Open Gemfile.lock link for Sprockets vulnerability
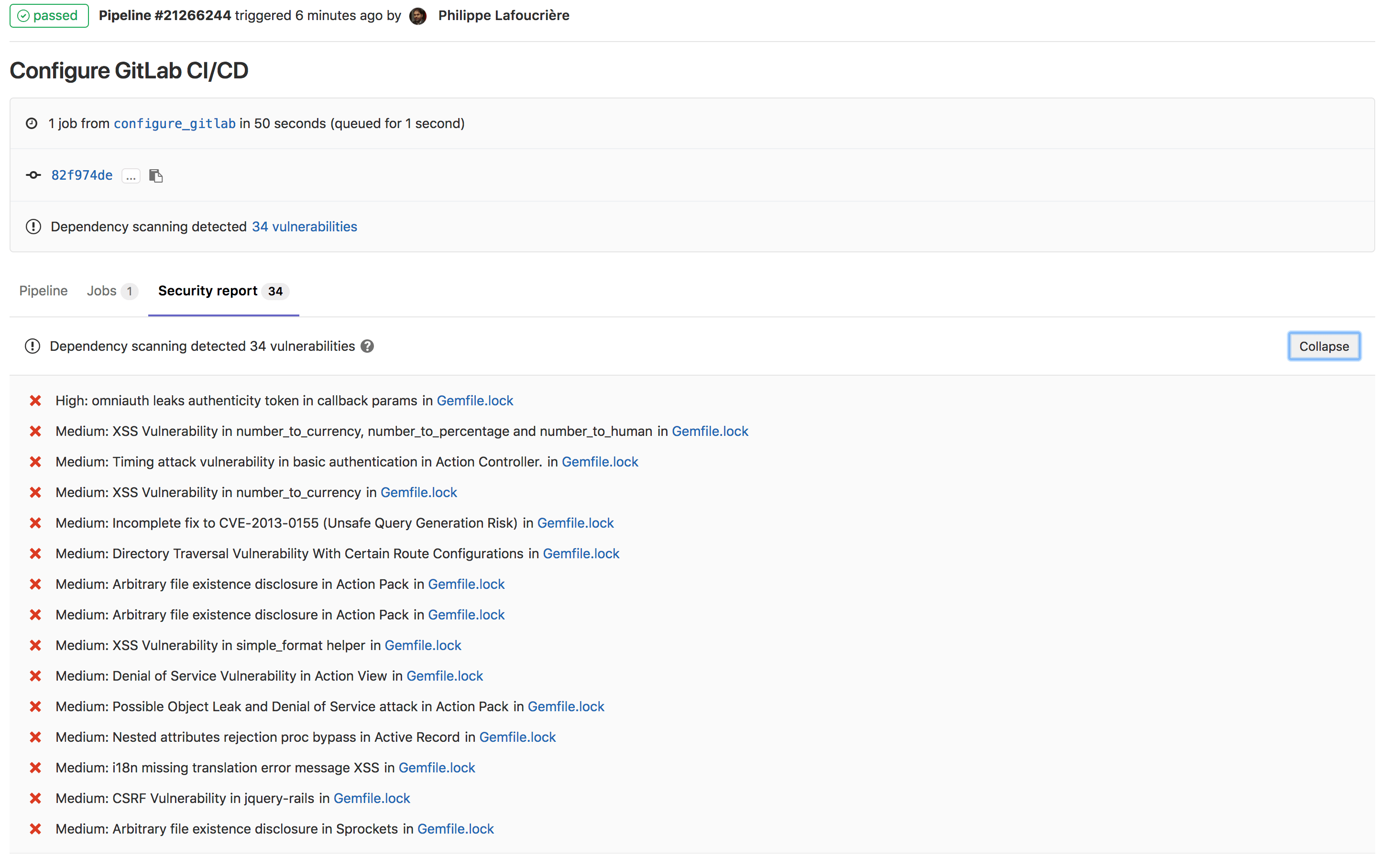 tap(455, 828)
